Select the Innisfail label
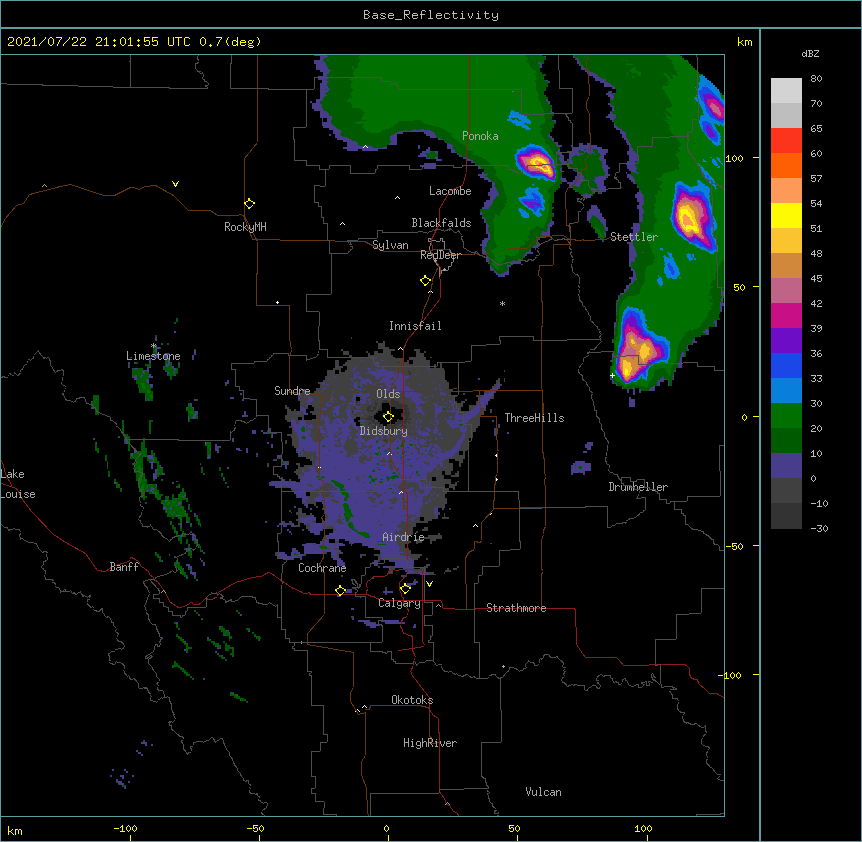 [415, 326]
